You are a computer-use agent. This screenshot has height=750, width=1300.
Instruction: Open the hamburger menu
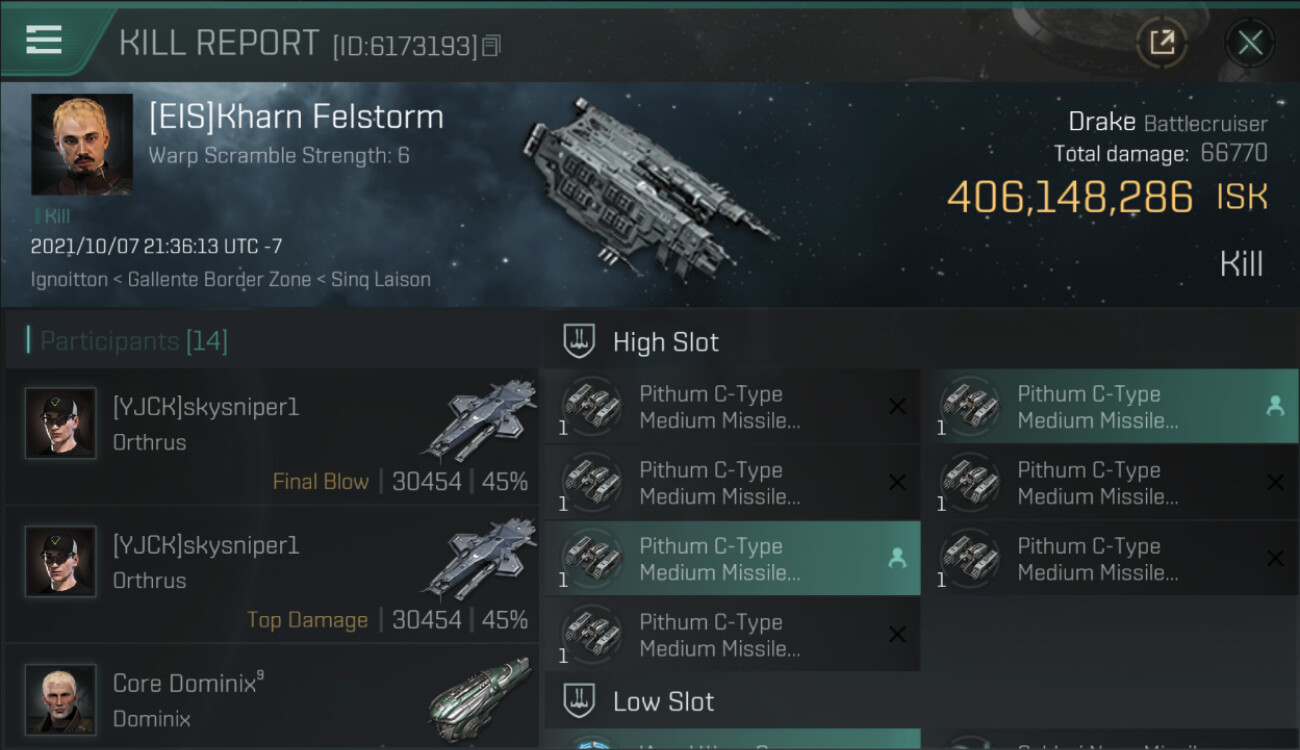pos(44,40)
